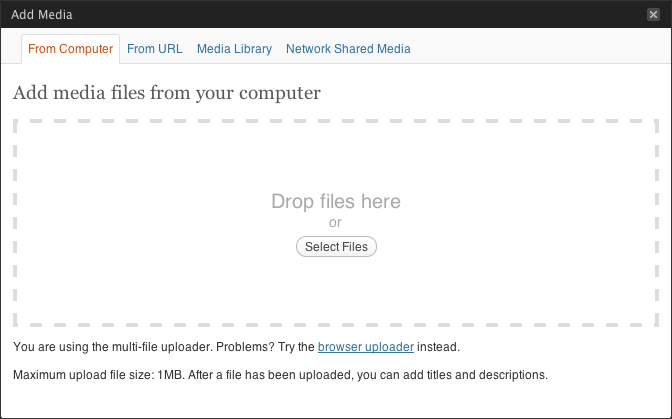Screen dimensions: 672x419
Task: Click the Select Files button
Action: 336,247
